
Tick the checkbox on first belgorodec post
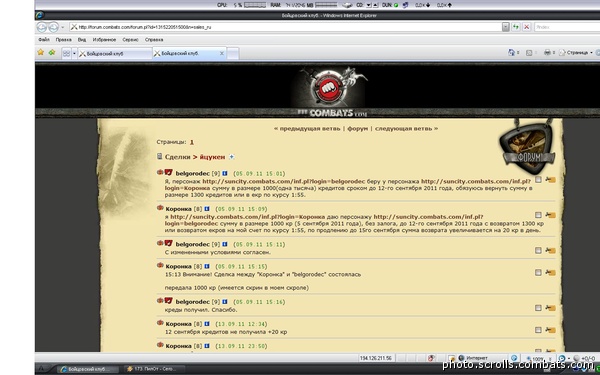point(538,179)
